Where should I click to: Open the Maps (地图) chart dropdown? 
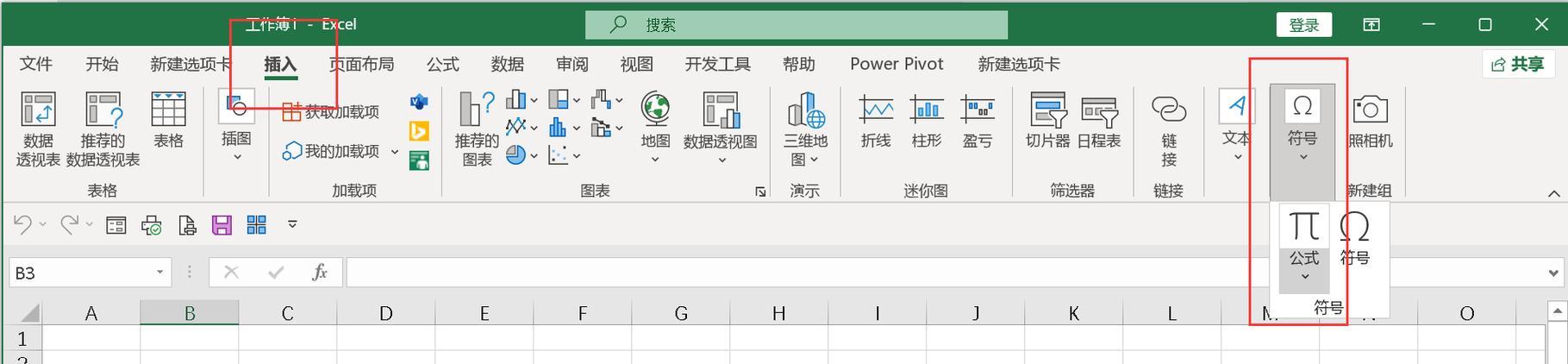tap(655, 127)
